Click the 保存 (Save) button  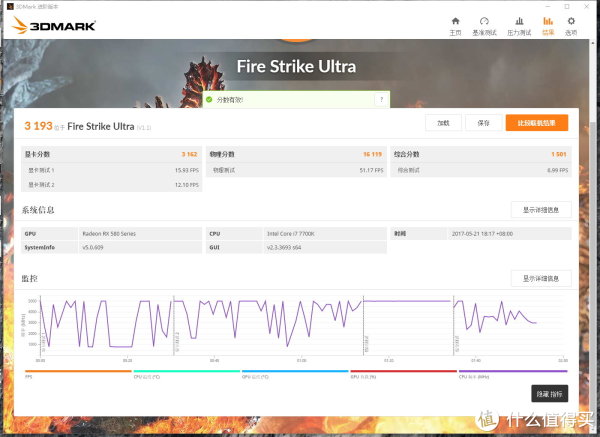483,123
